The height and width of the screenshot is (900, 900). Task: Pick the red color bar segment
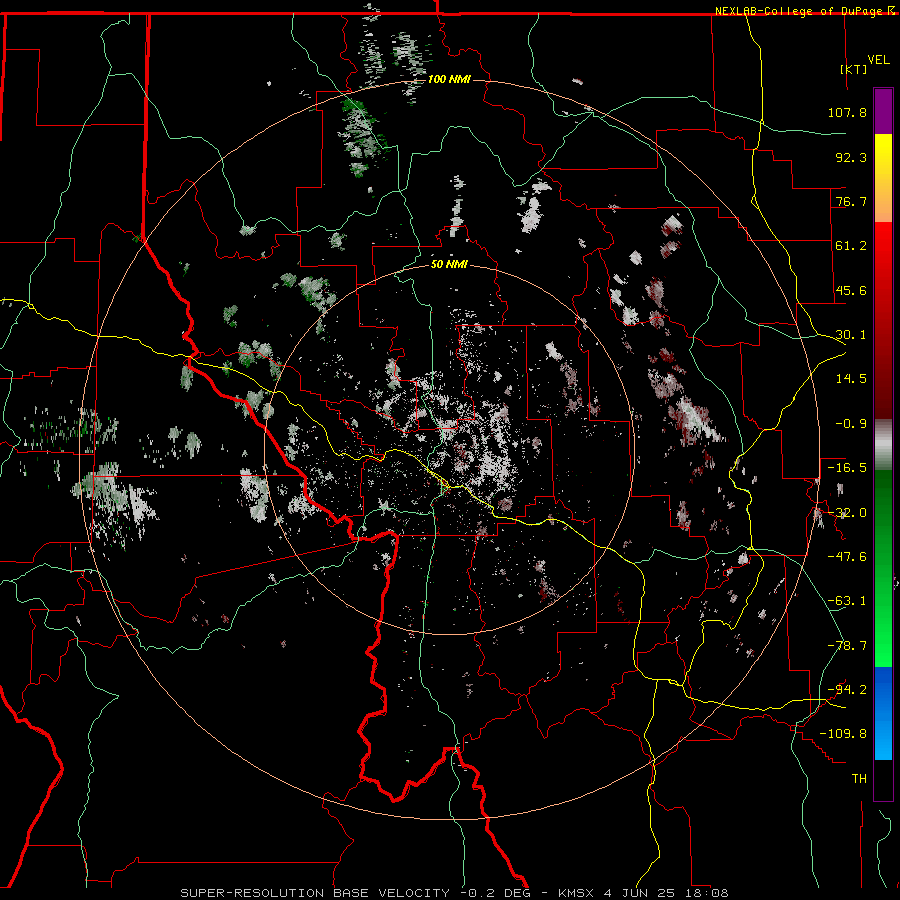point(883,320)
